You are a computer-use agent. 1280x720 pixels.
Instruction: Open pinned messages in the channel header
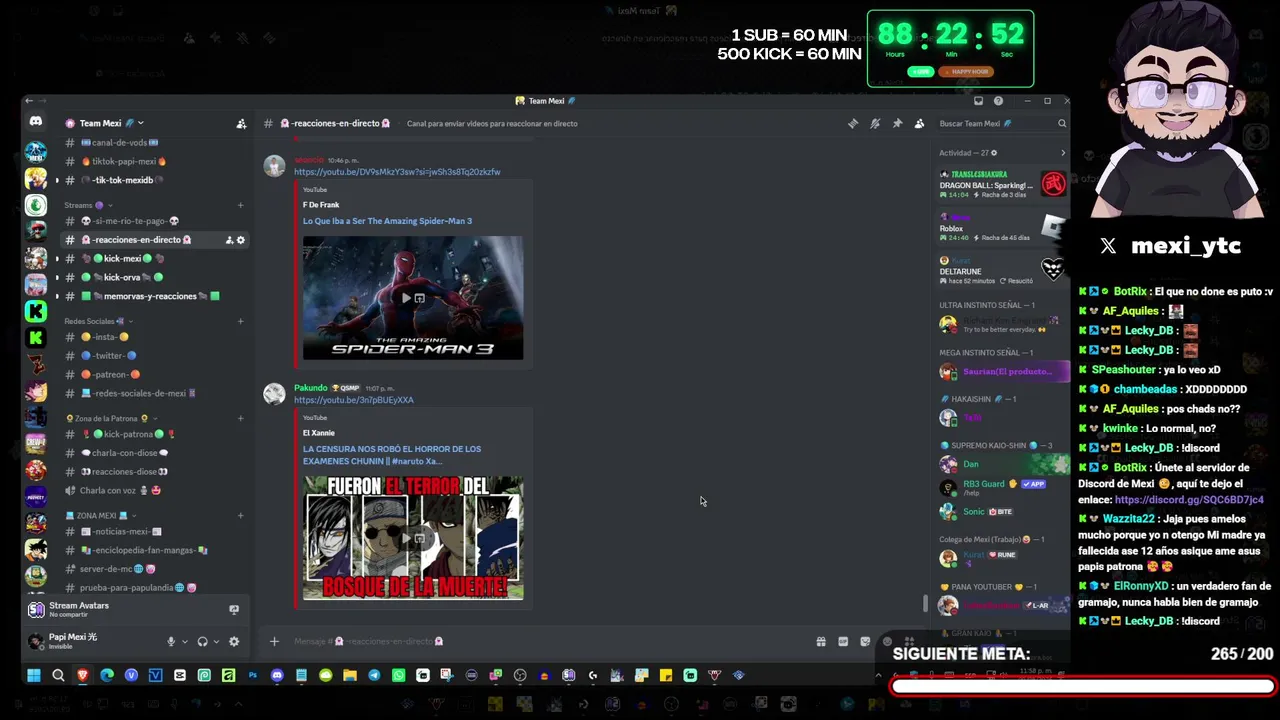(x=897, y=124)
